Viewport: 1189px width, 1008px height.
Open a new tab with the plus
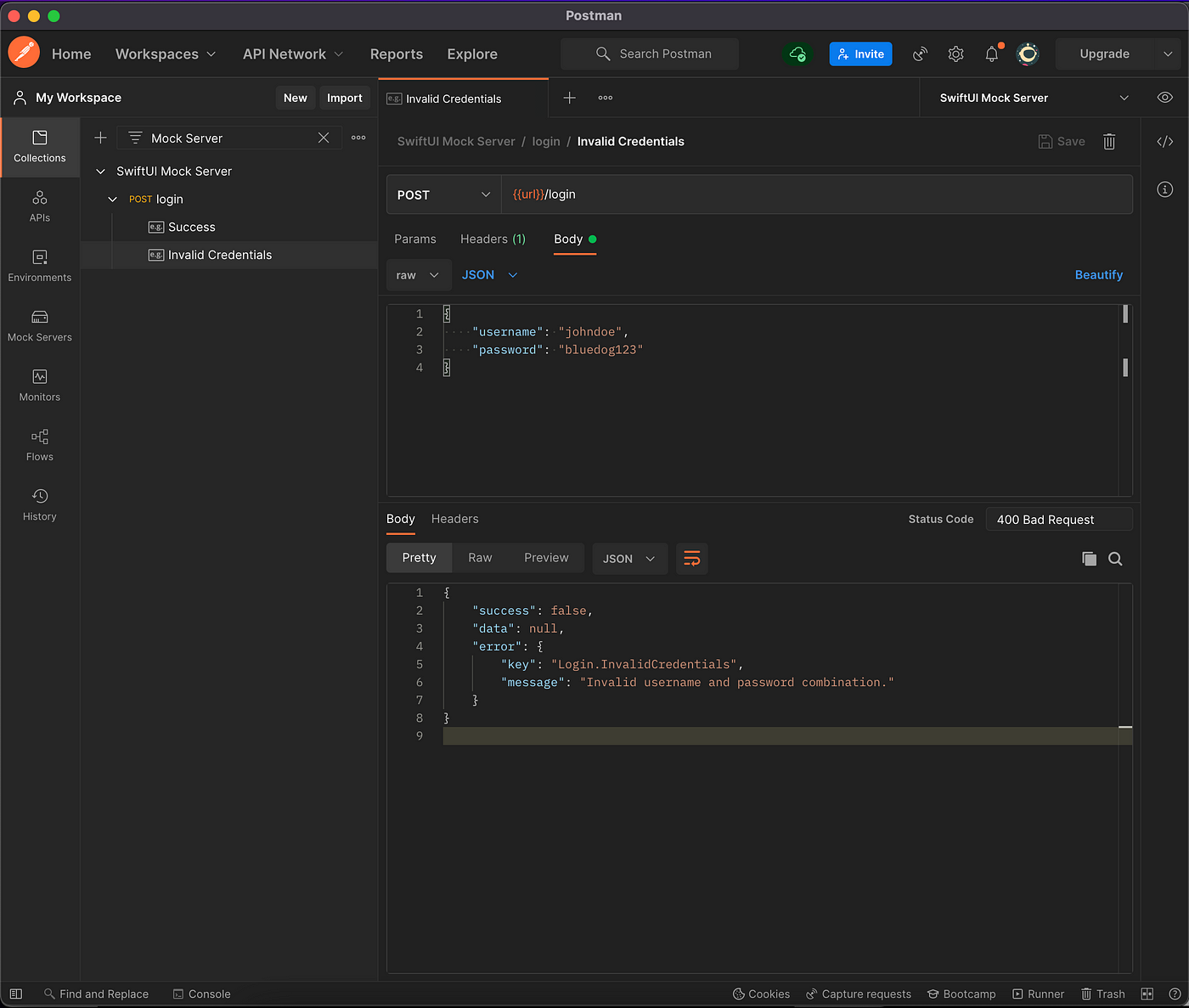click(x=570, y=98)
